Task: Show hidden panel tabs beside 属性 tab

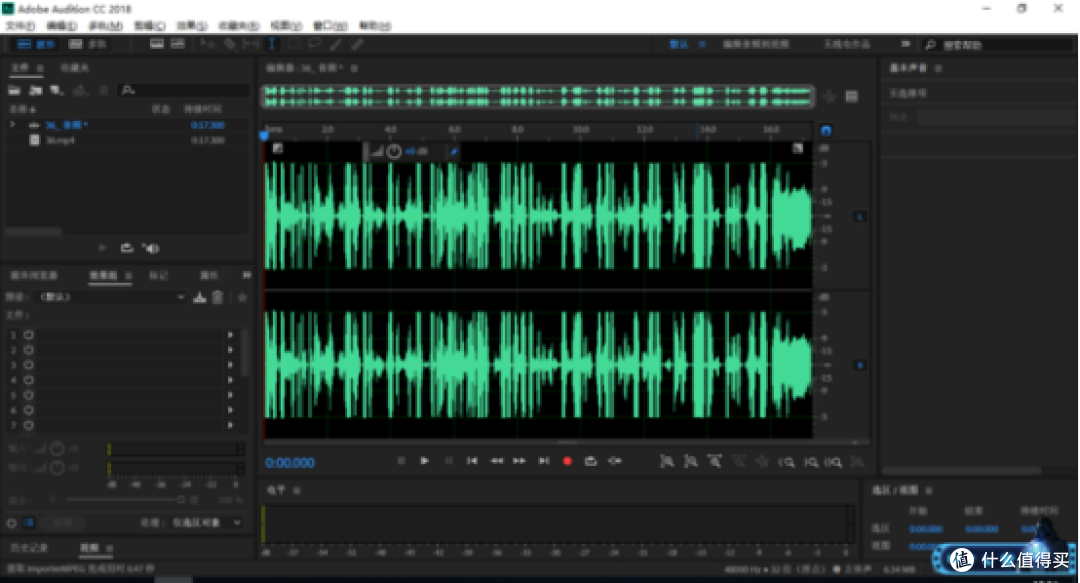Action: click(247, 275)
